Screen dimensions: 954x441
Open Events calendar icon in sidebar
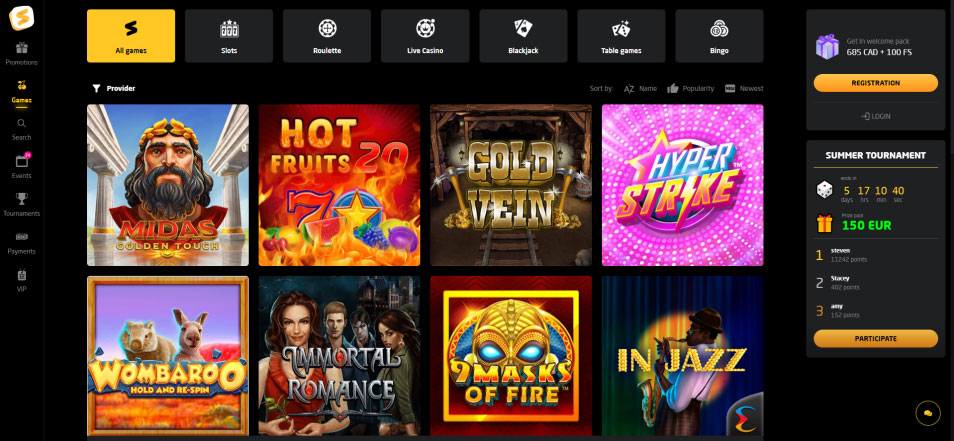tap(22, 161)
